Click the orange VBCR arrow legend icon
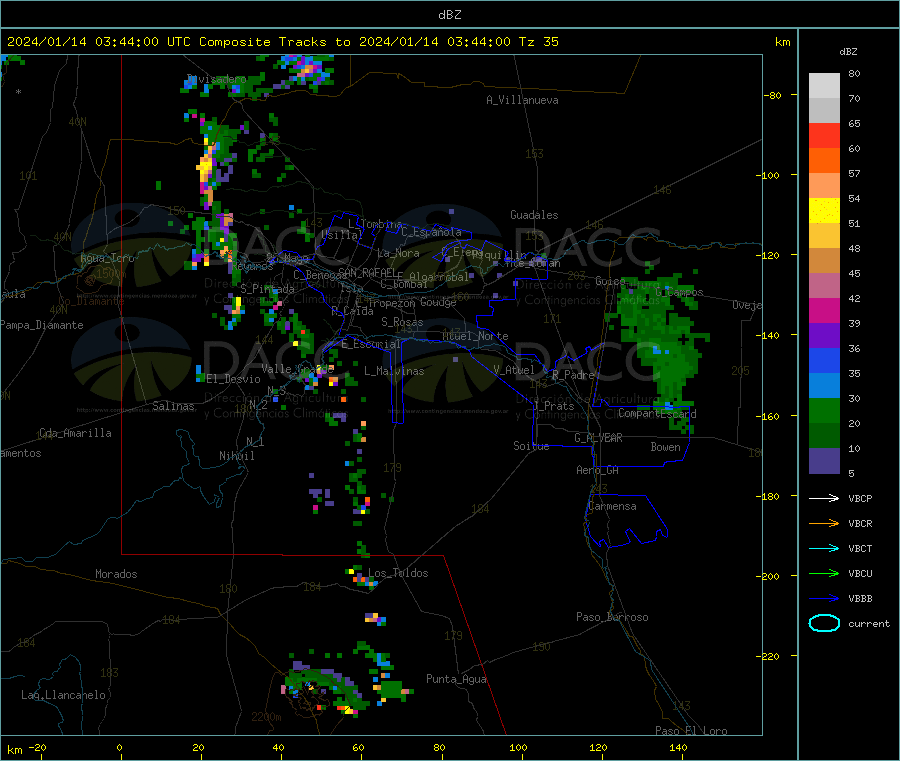This screenshot has width=900, height=761. (824, 523)
